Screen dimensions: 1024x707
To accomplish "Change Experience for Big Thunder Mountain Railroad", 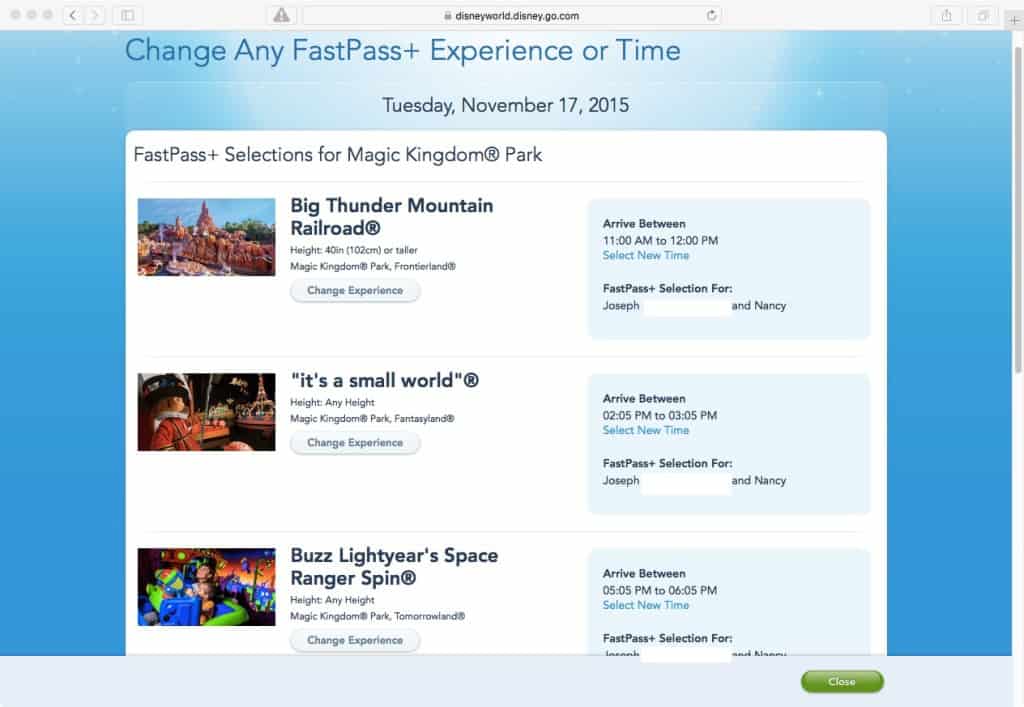I will coord(355,291).
